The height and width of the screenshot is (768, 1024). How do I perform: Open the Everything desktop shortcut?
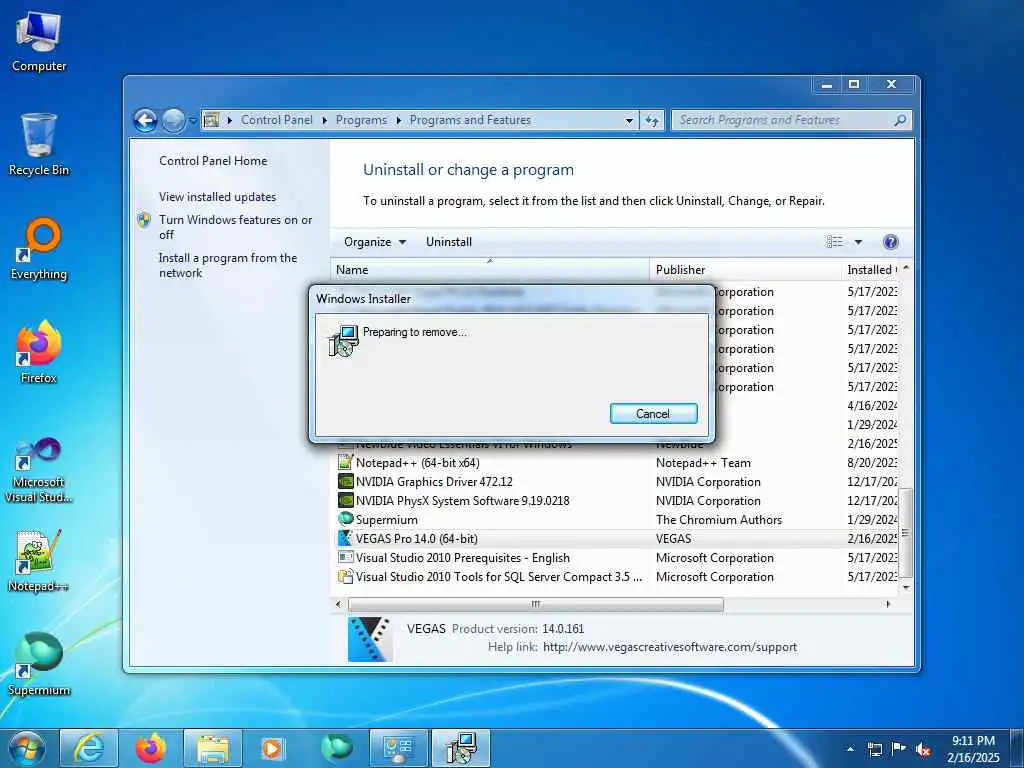[39, 249]
